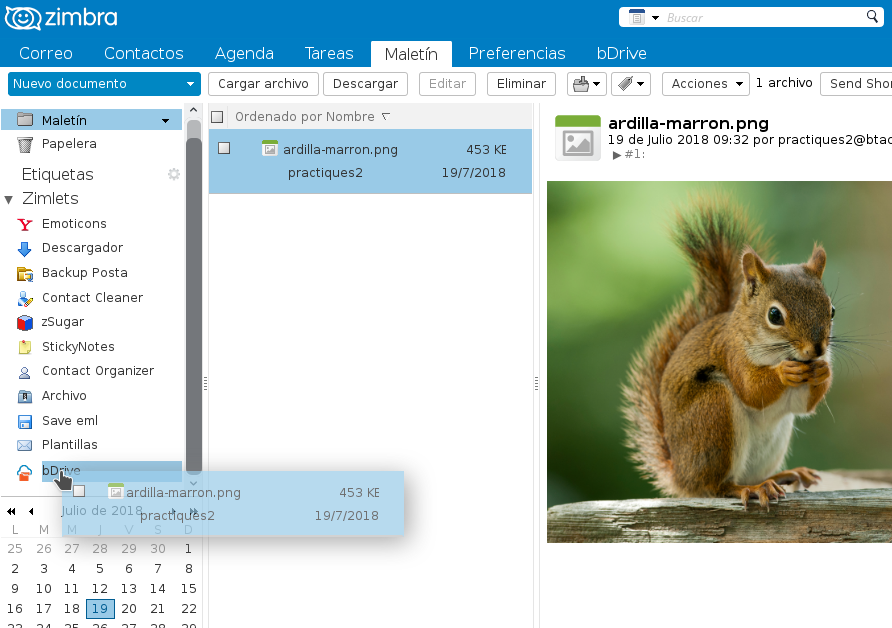Click the ardilla-marron.png file type icon

pyautogui.click(x=270, y=148)
